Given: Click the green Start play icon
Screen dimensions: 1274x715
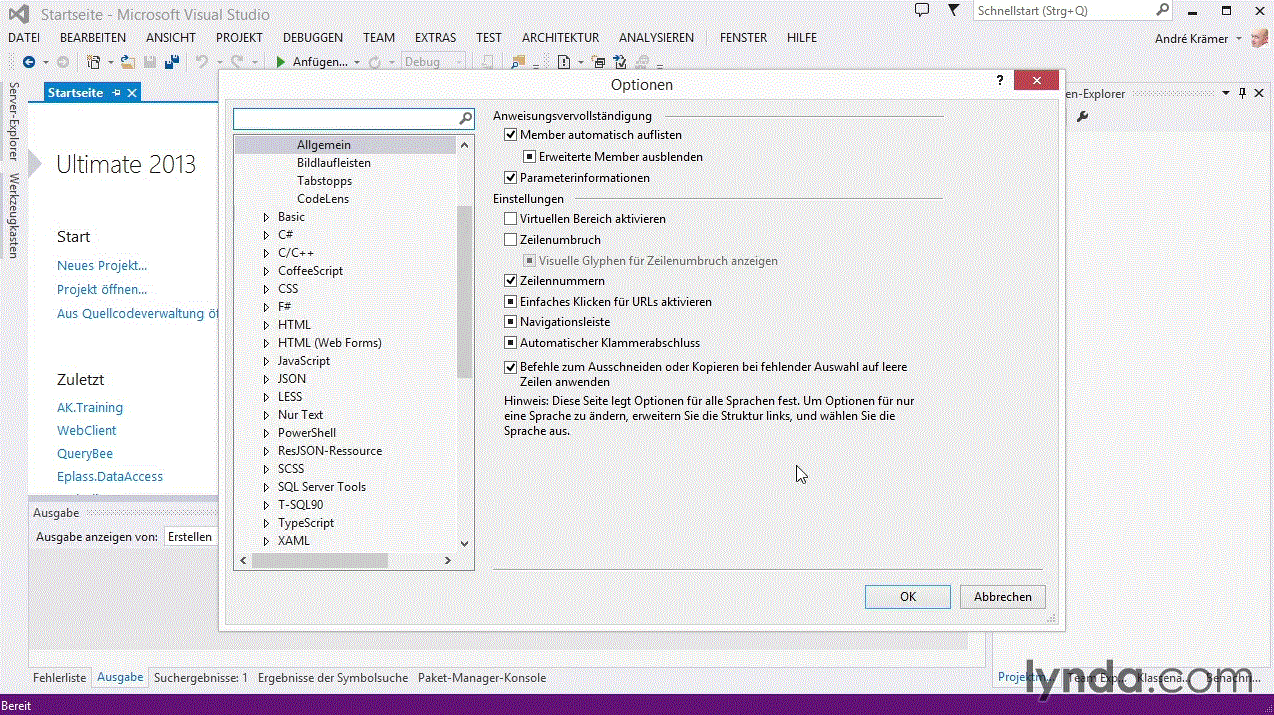Looking at the screenshot, I should [281, 62].
